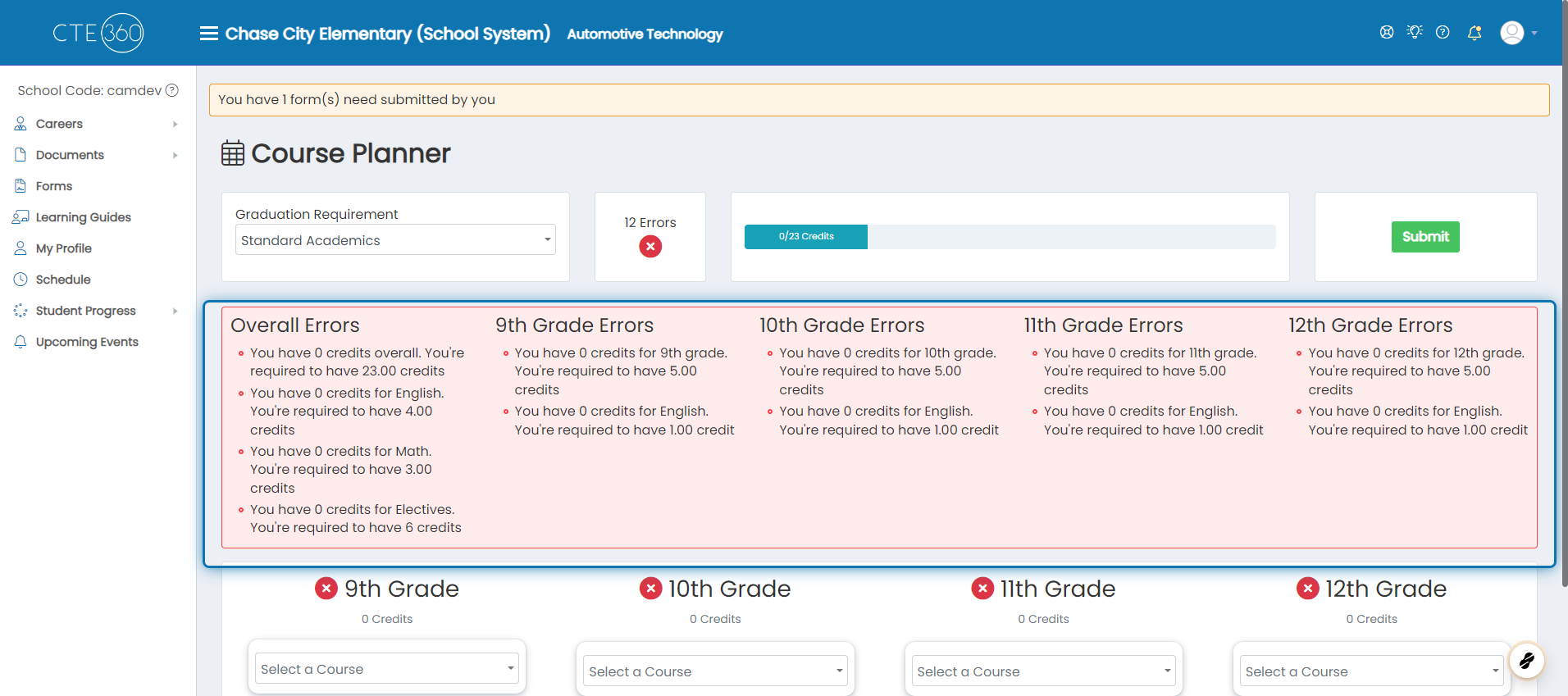Click the Course Planner page title
The image size is (1568, 696).
tap(351, 153)
